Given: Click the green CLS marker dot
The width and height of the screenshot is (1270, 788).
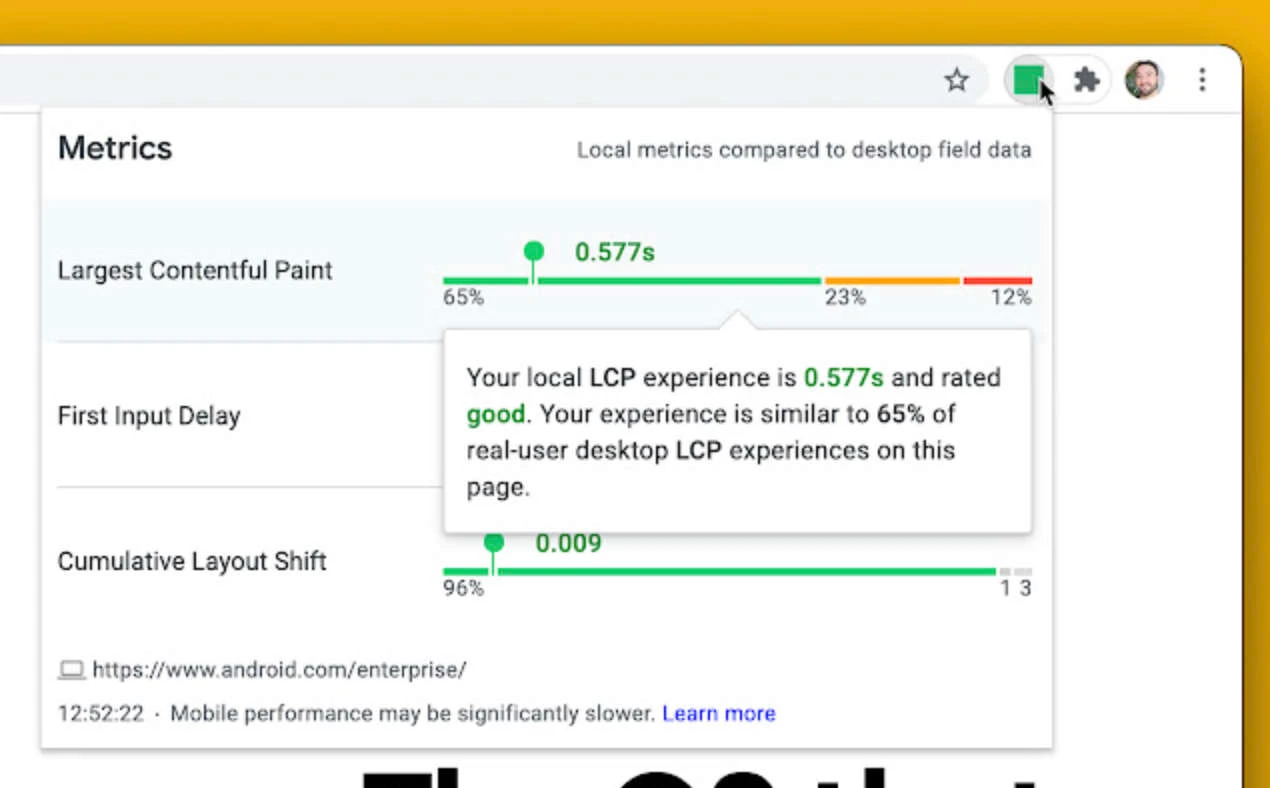Looking at the screenshot, I should coord(493,542).
